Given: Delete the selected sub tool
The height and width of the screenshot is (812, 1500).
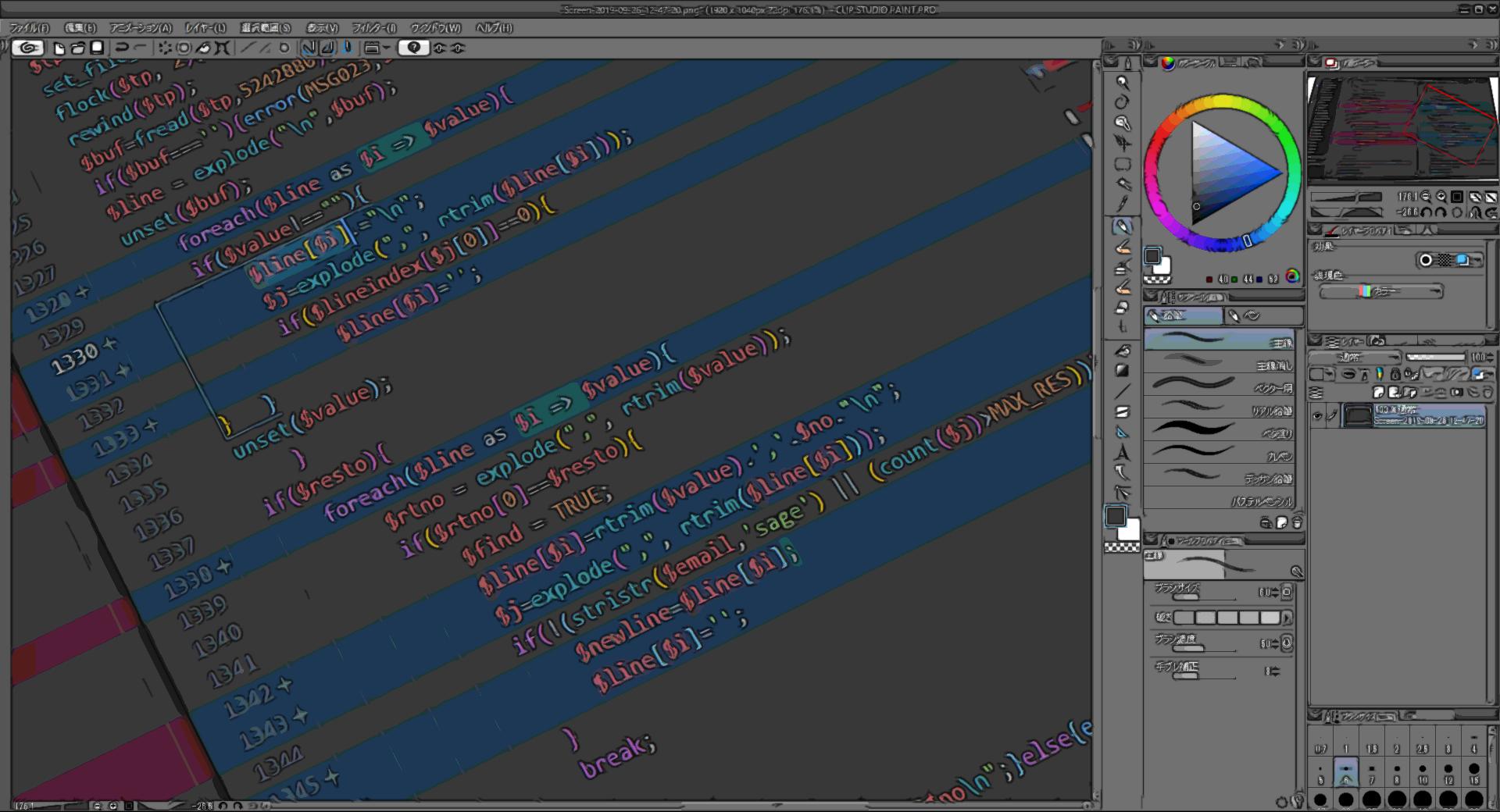Looking at the screenshot, I should [x=1297, y=523].
